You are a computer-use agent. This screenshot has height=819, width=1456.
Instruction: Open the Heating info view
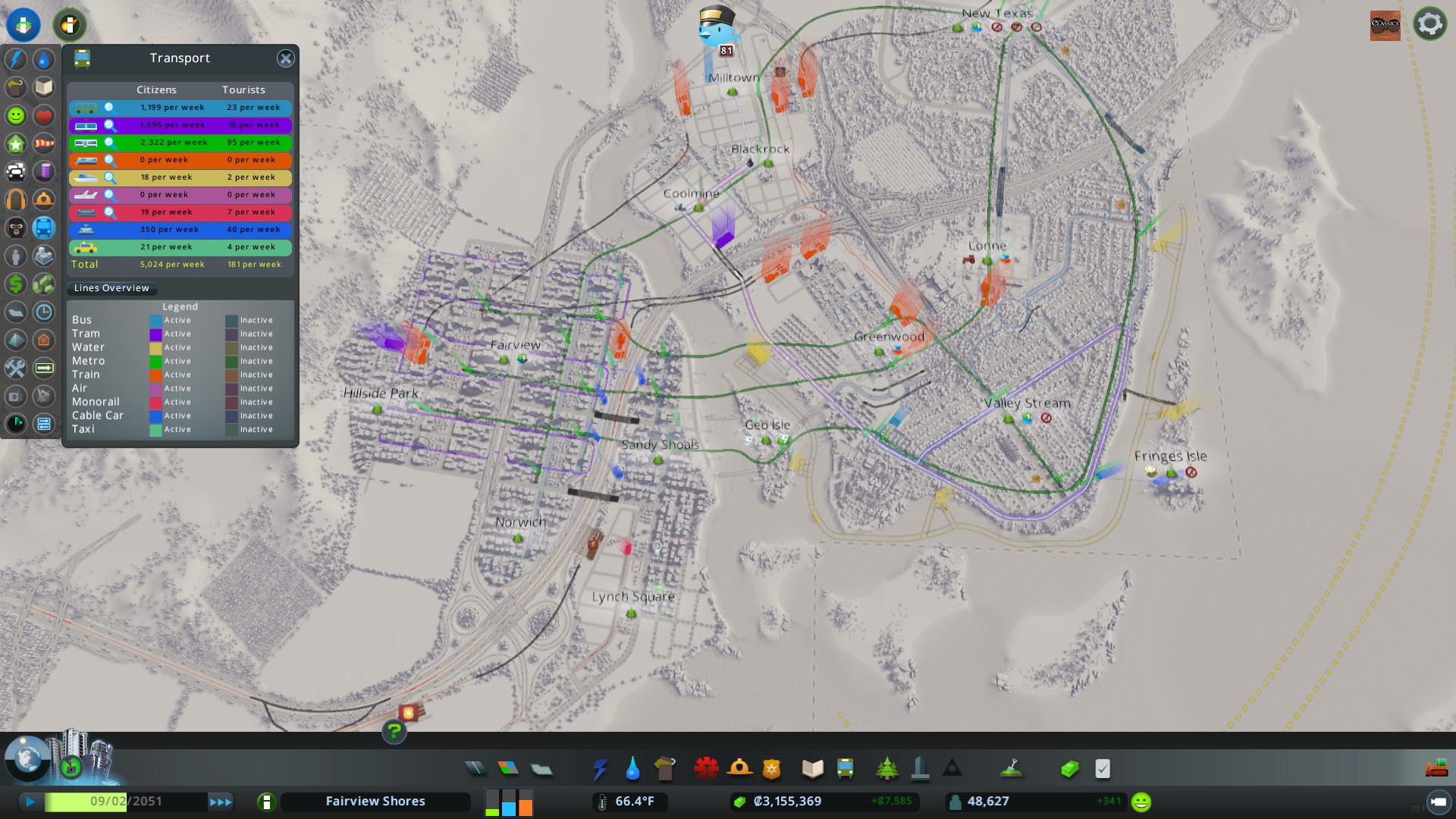click(44, 340)
